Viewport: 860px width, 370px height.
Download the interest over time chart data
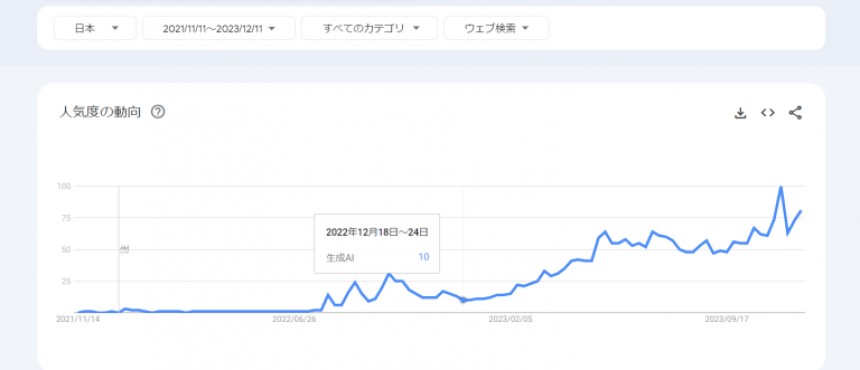pyautogui.click(x=740, y=113)
